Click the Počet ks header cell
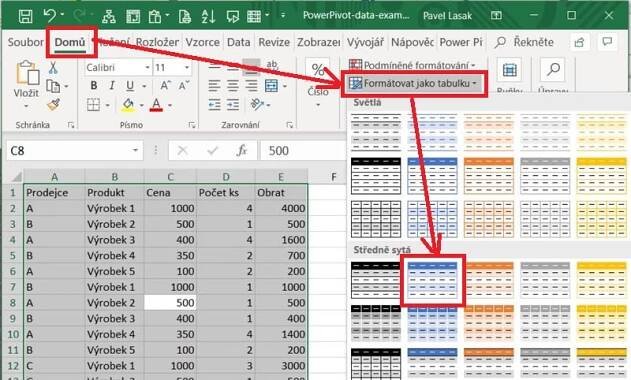The width and height of the screenshot is (631, 380). [226, 192]
